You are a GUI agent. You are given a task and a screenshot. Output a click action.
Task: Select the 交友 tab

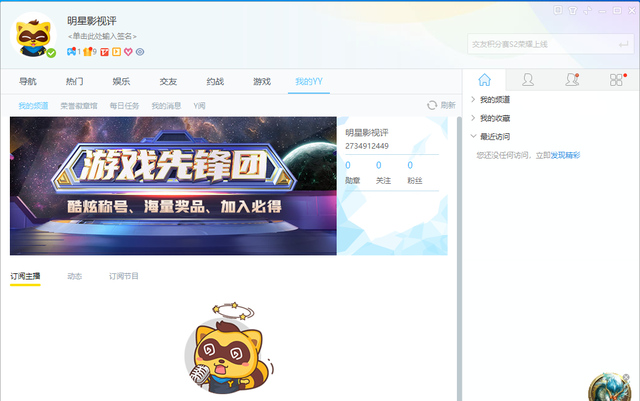click(x=168, y=81)
